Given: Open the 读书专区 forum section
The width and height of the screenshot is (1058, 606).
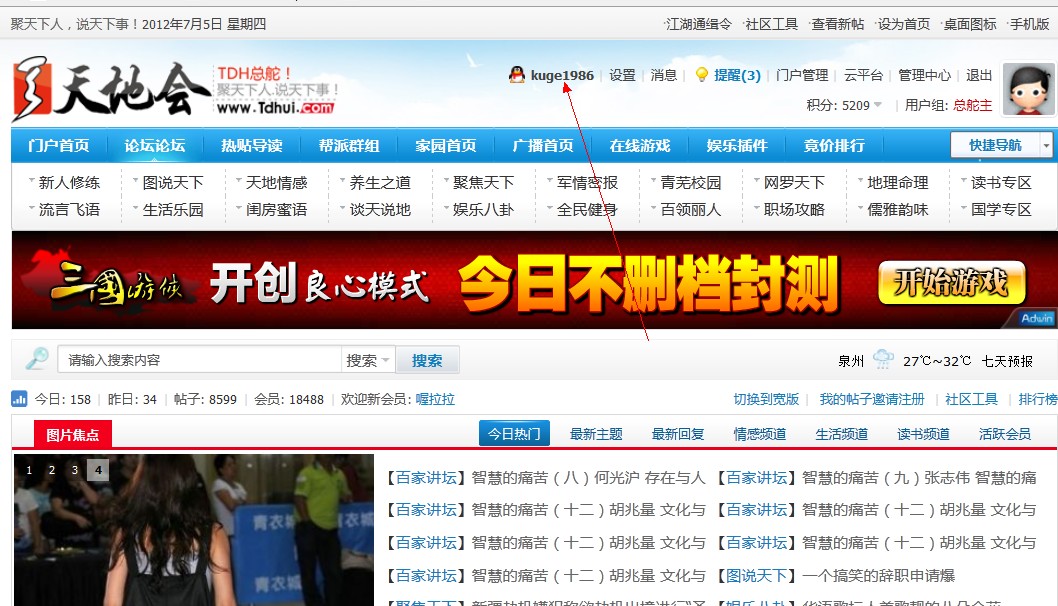Looking at the screenshot, I should coord(1001,182).
